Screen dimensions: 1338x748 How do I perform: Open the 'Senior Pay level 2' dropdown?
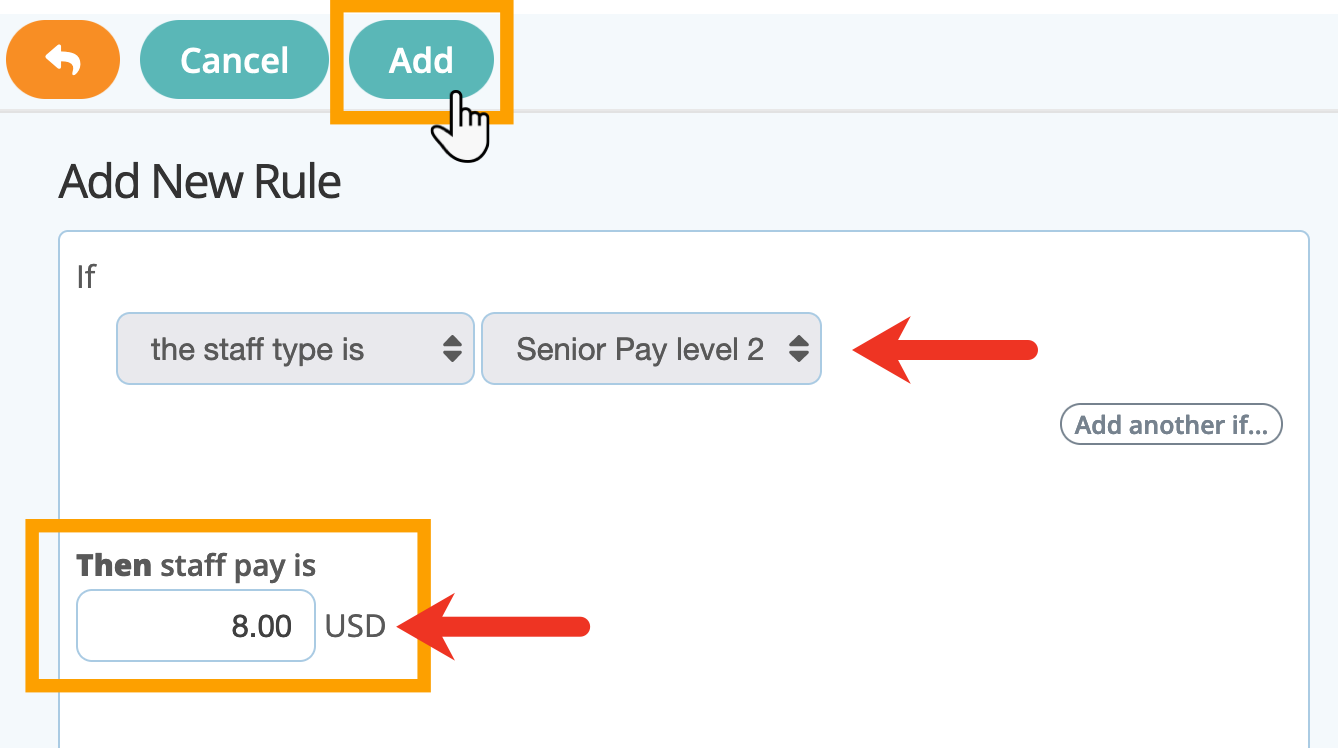pyautogui.click(x=651, y=349)
